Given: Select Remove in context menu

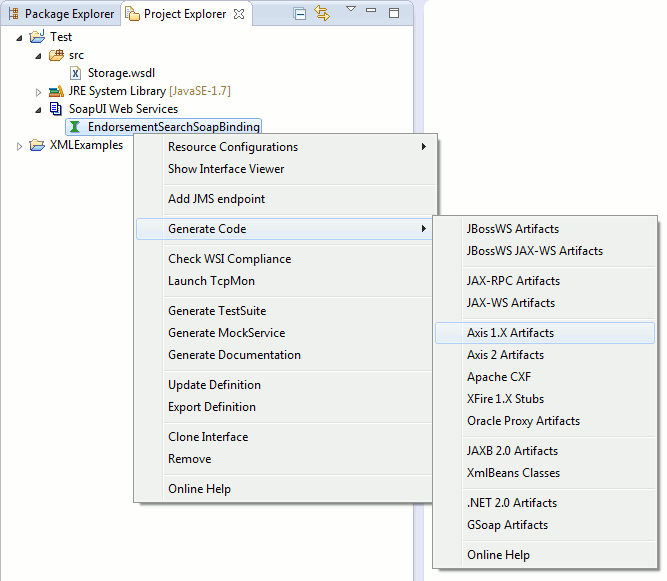Looking at the screenshot, I should [189, 459].
